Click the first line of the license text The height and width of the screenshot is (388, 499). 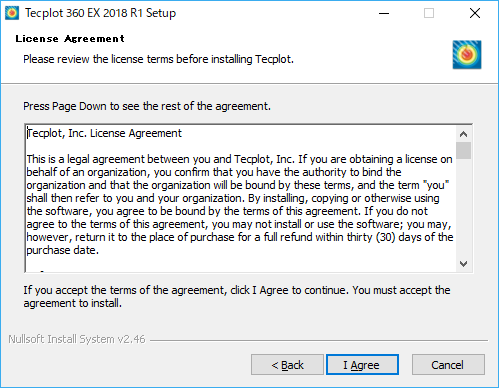pyautogui.click(x=104, y=133)
